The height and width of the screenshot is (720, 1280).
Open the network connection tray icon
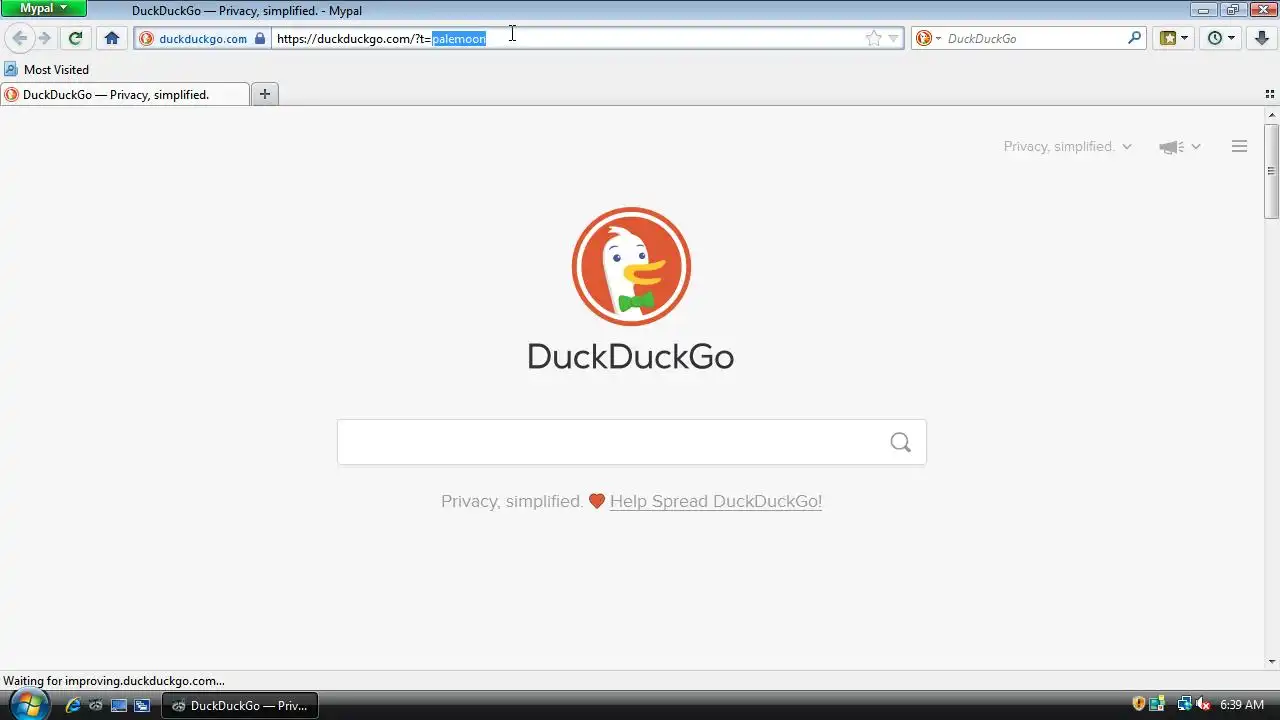pyautogui.click(x=1184, y=704)
